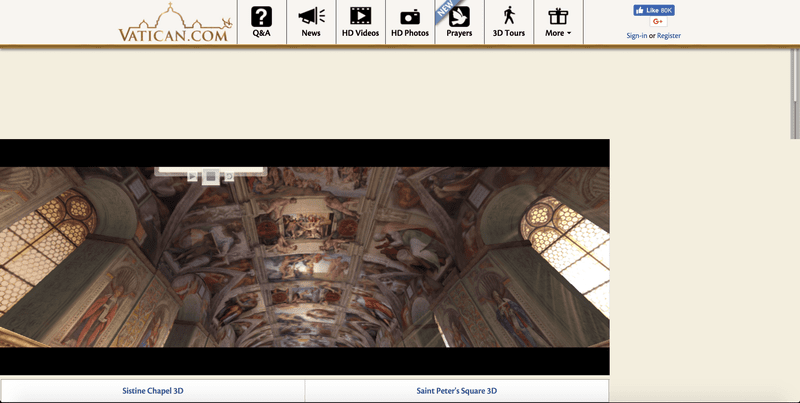This screenshot has height=403, width=800.
Task: Click the News menu label
Action: click(311, 33)
